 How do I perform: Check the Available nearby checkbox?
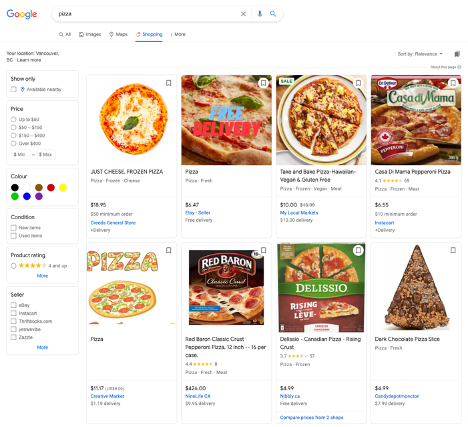(x=13, y=89)
